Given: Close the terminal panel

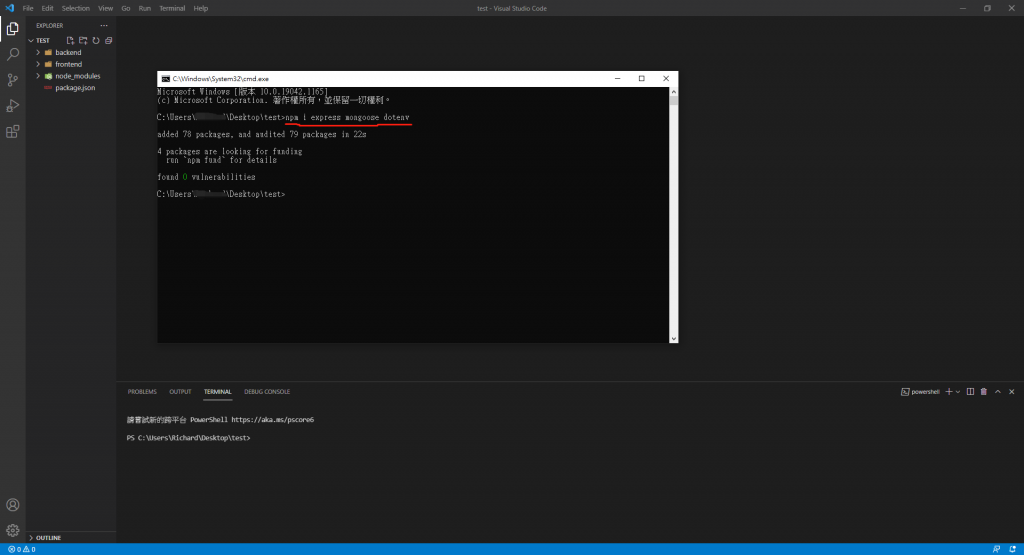Looking at the screenshot, I should click(x=1012, y=392).
